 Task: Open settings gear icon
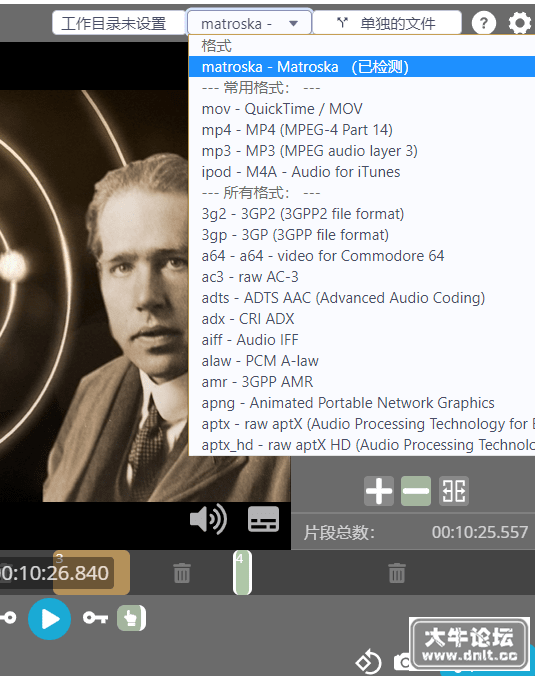click(x=519, y=23)
